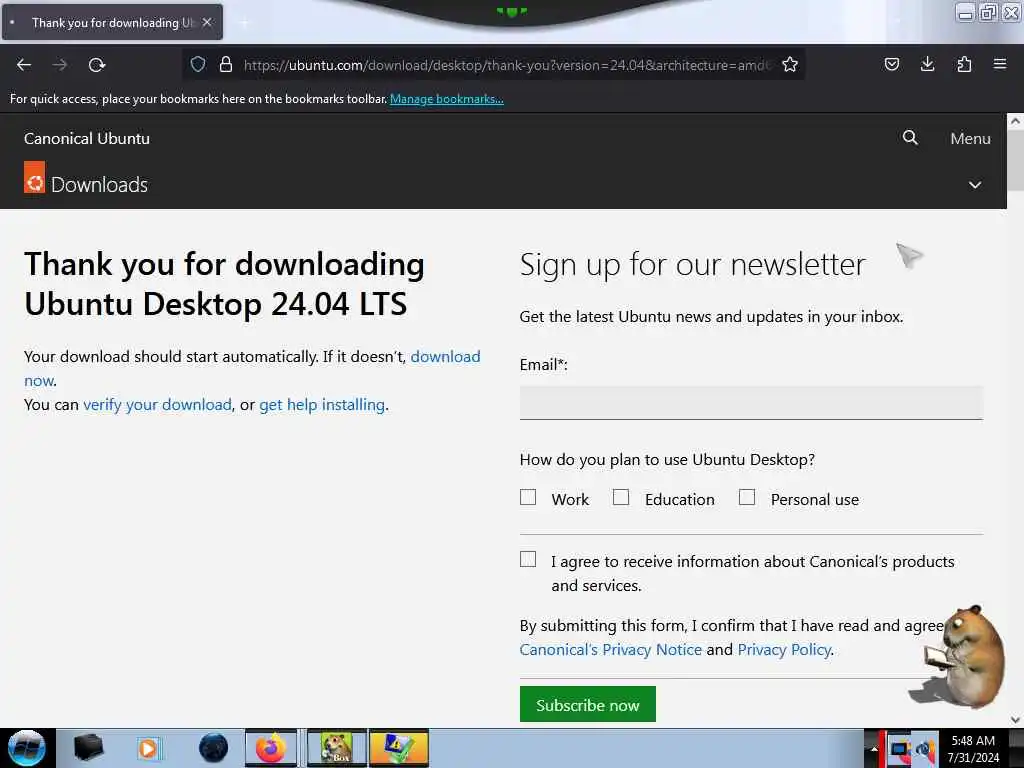Tick the Education checkbox
The height and width of the screenshot is (768, 1024).
(621, 498)
